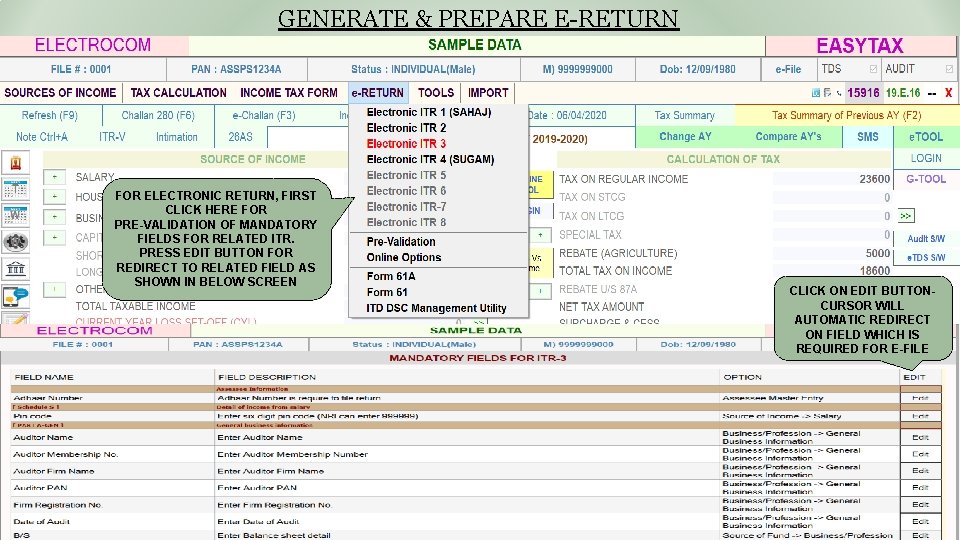Open the IMPORT menu

click(488, 93)
